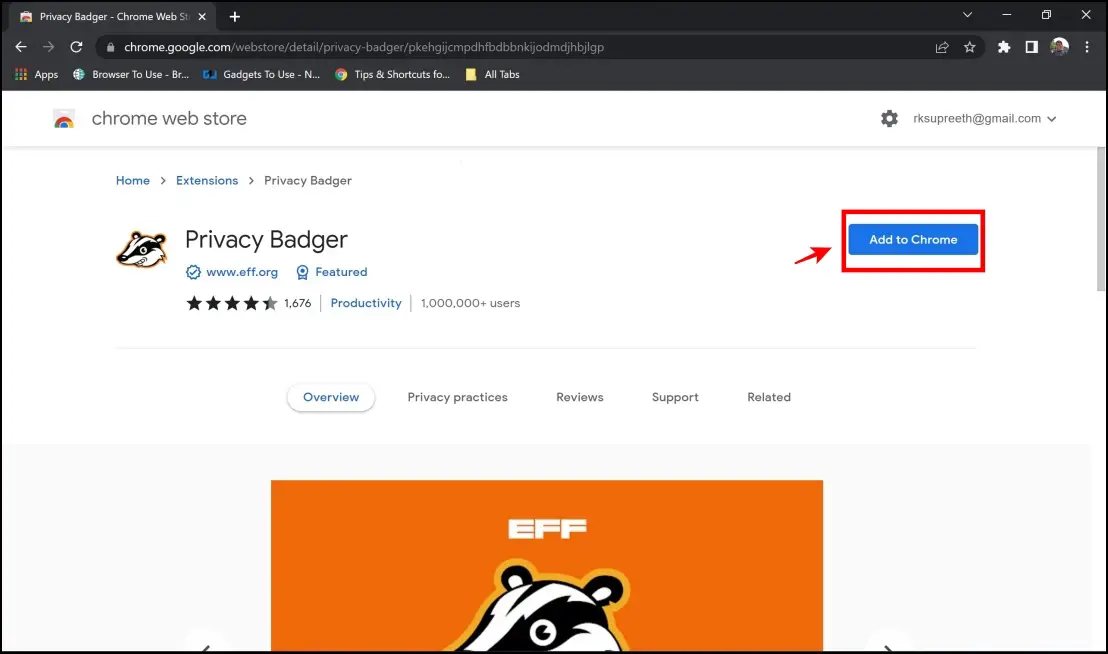Click the Privacy Badger heading
The width and height of the screenshot is (1108, 654).
point(266,239)
